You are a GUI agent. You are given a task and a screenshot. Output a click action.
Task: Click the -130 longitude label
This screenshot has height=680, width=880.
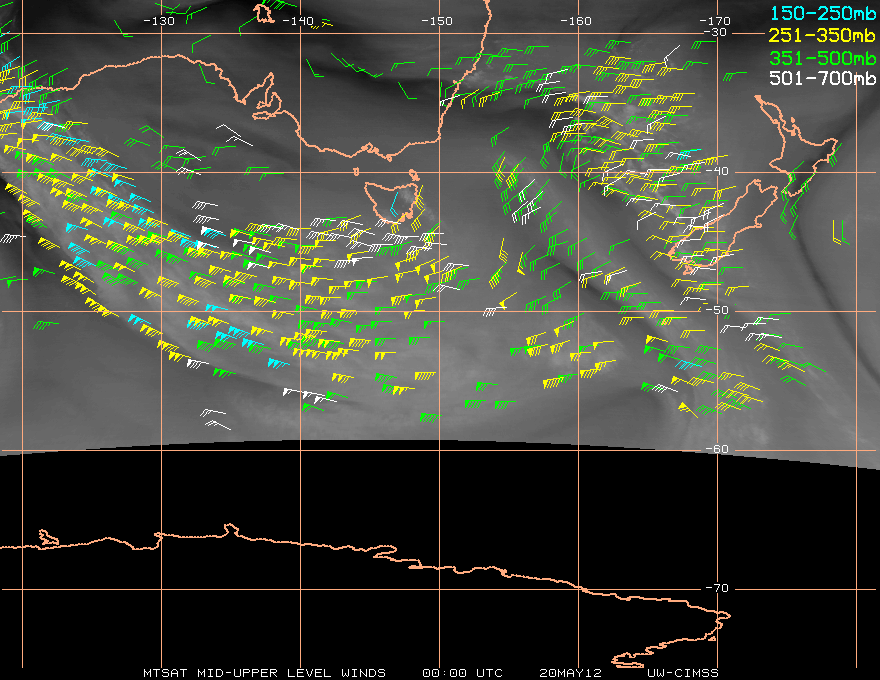(159, 21)
